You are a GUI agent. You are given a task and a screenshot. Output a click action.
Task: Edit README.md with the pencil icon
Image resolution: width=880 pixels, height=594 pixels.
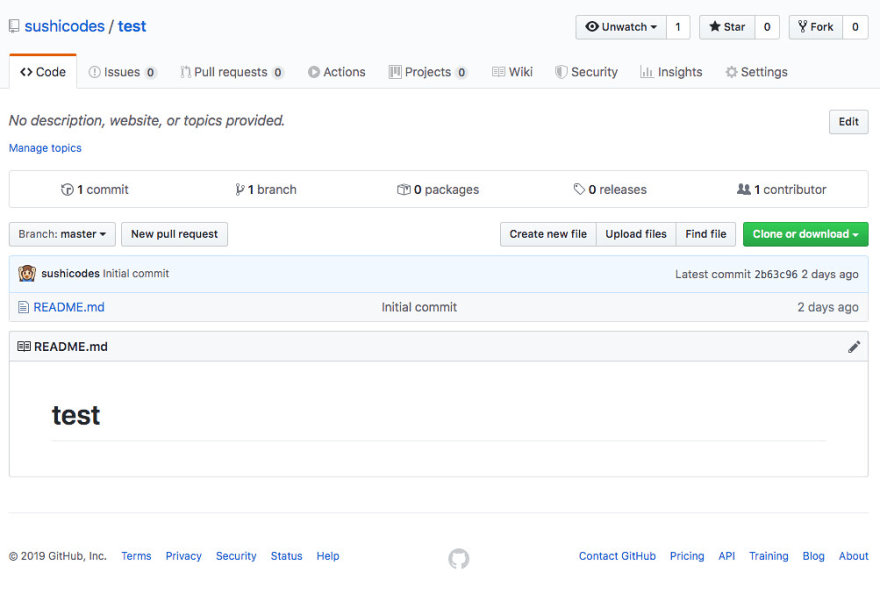(854, 347)
